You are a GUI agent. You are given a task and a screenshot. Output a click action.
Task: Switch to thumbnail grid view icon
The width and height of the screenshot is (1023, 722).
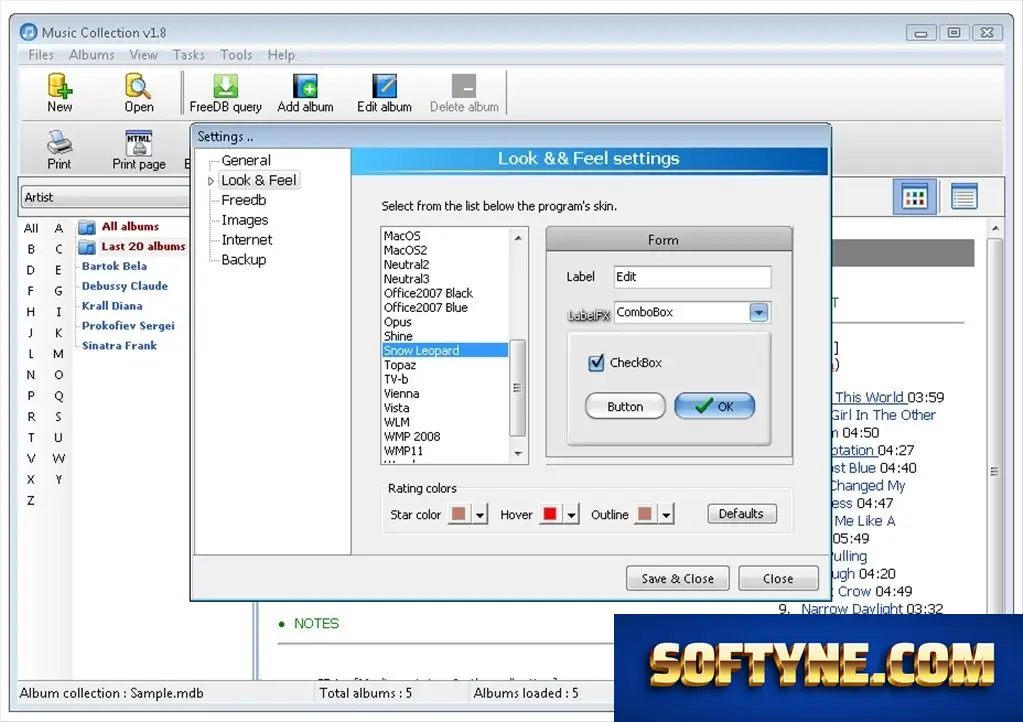914,197
